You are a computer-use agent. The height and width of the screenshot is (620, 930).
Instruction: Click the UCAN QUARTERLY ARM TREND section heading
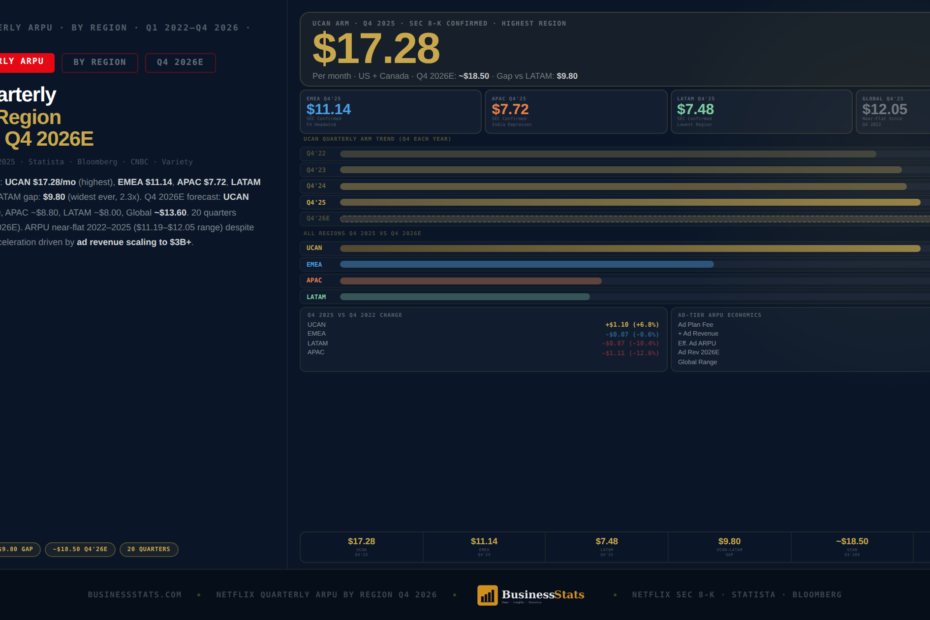click(x=377, y=139)
